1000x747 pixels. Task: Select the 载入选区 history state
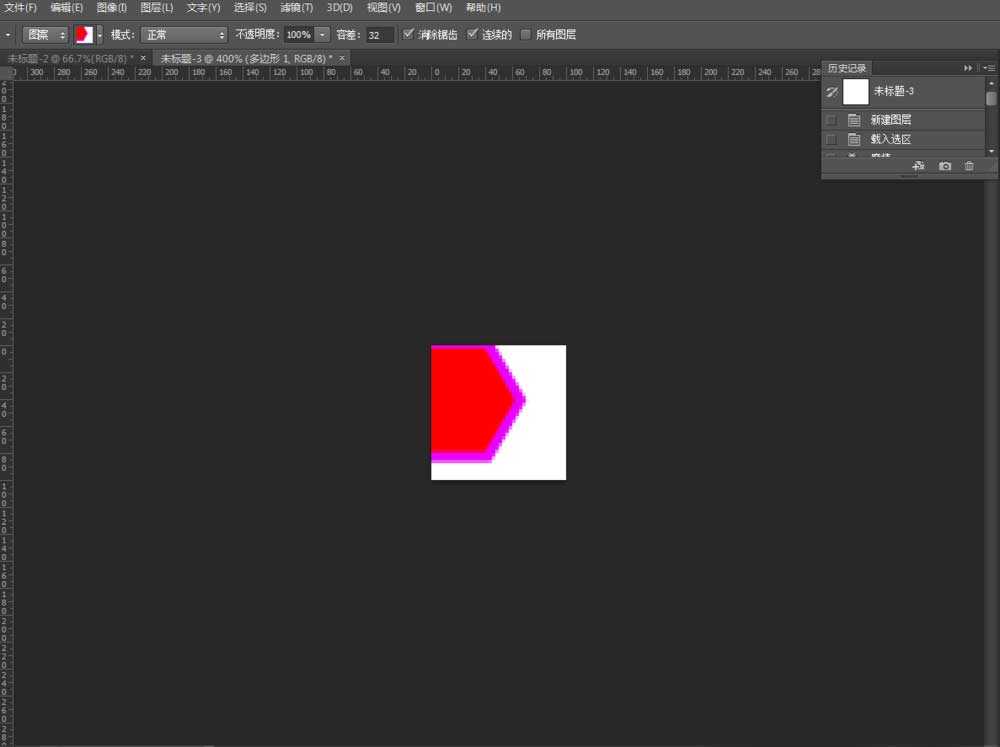coord(890,139)
